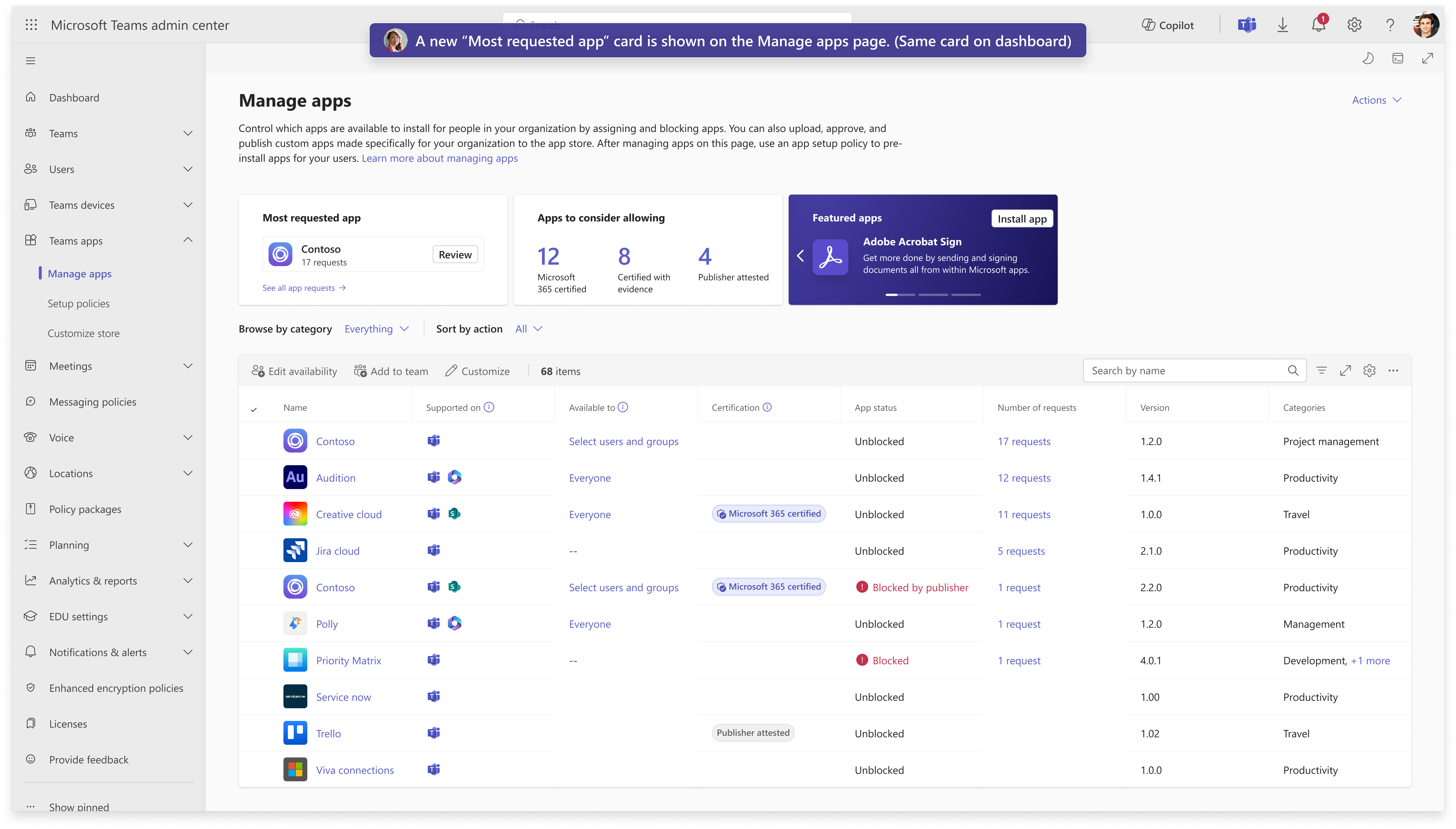This screenshot has height=829, width=1456.
Task: Select the third featured apps carousel indicator
Action: coord(966,294)
